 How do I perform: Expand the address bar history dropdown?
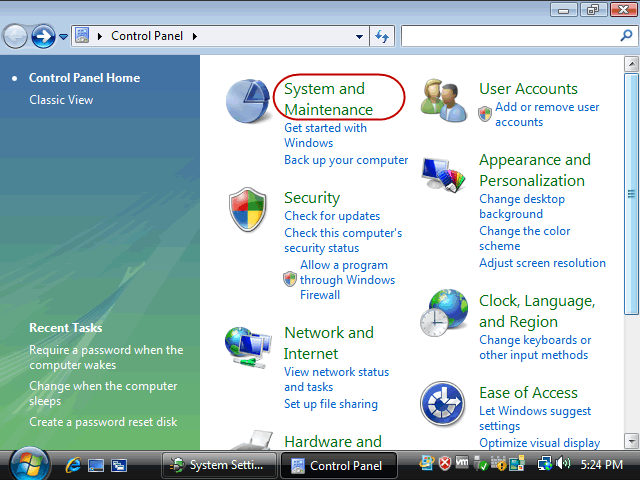click(359, 36)
